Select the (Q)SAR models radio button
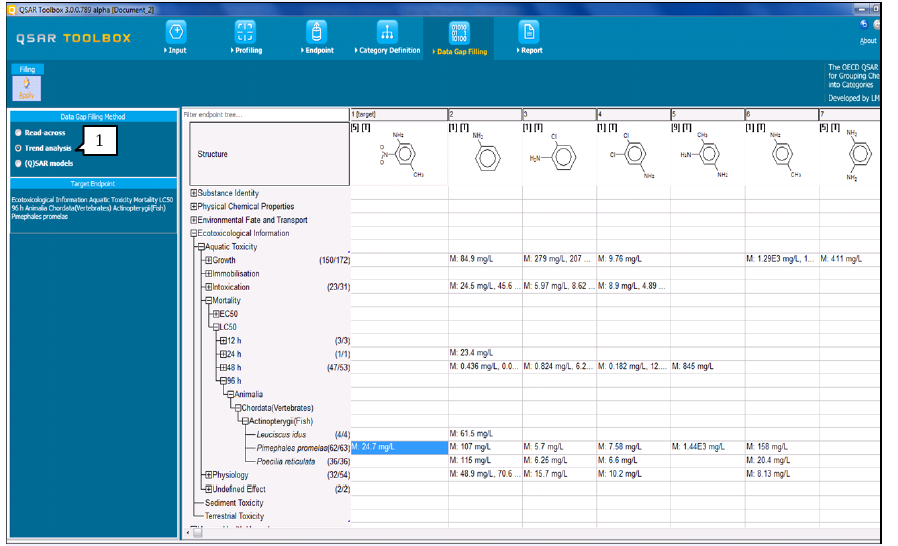Screen dimensions: 898x546 (x=18, y=163)
